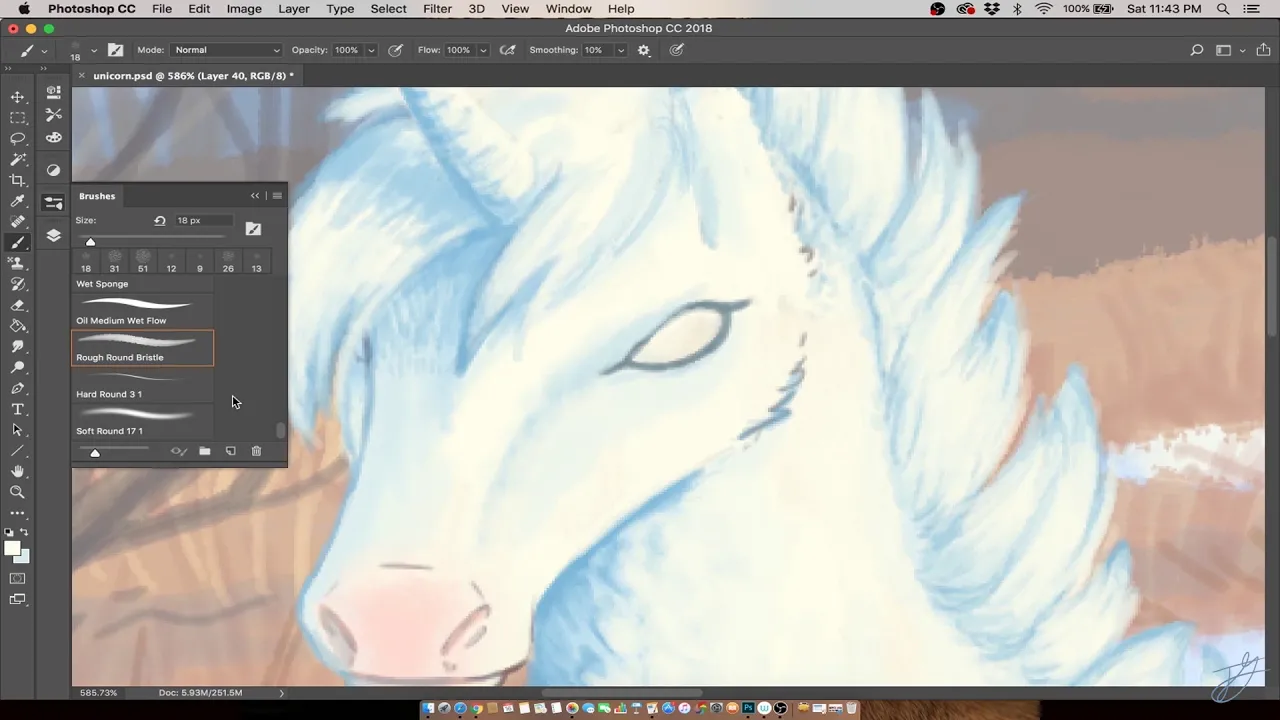Viewport: 1280px width, 720px height.
Task: Open the Smoothing value dropdown
Action: [x=620, y=50]
